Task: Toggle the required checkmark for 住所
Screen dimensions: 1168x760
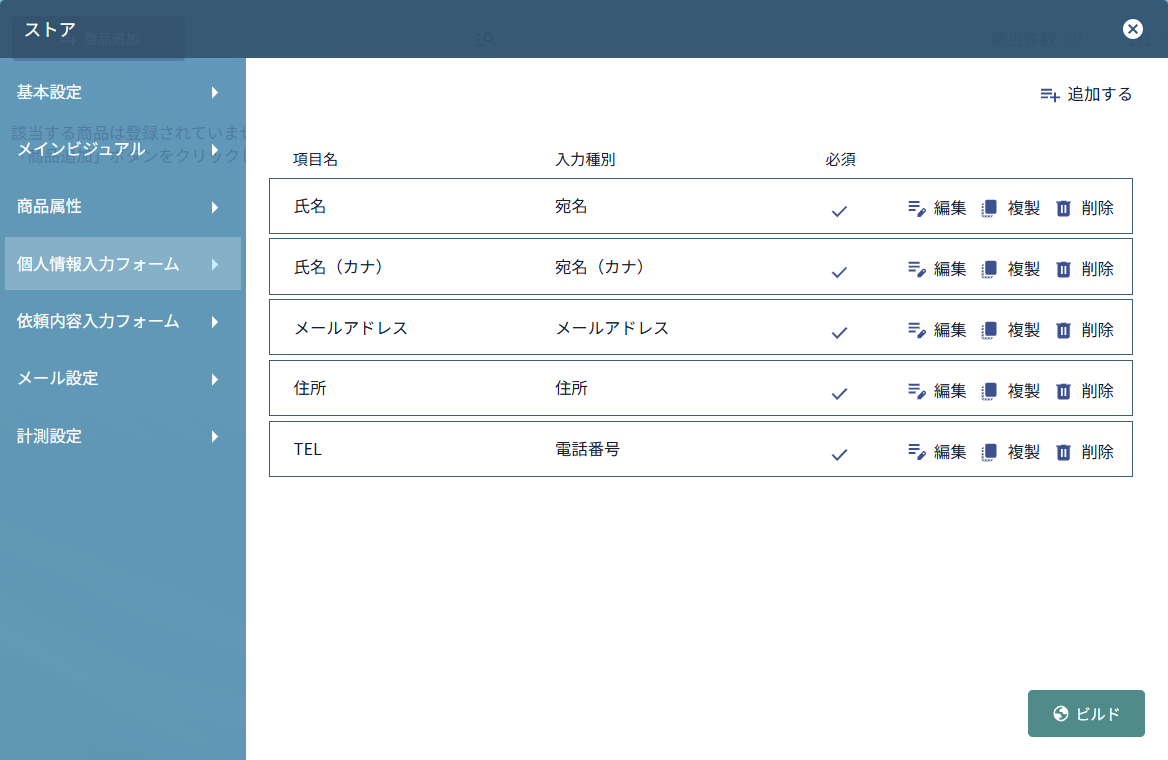Action: [x=840, y=394]
